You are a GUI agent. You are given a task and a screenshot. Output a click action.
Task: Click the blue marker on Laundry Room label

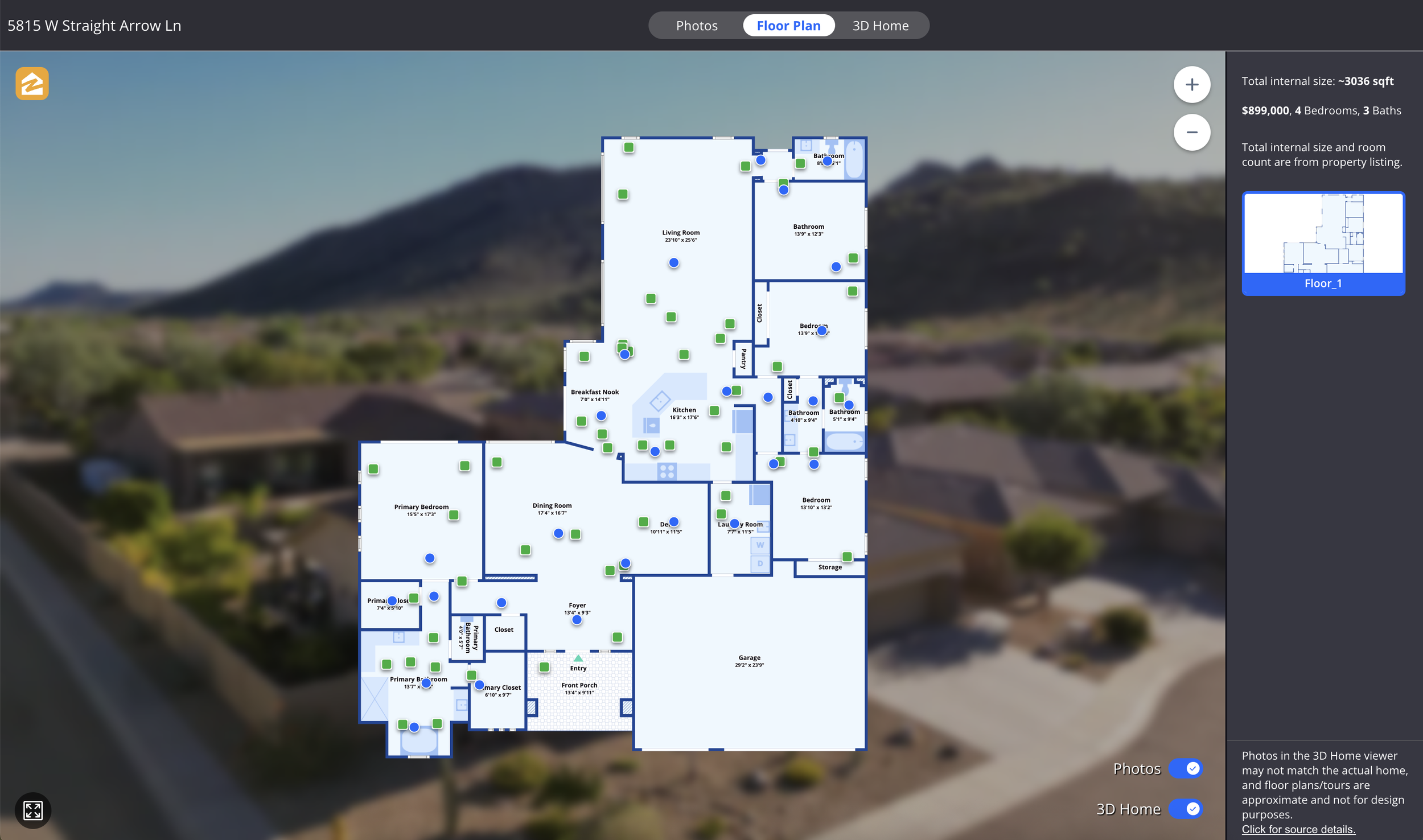[x=734, y=524]
